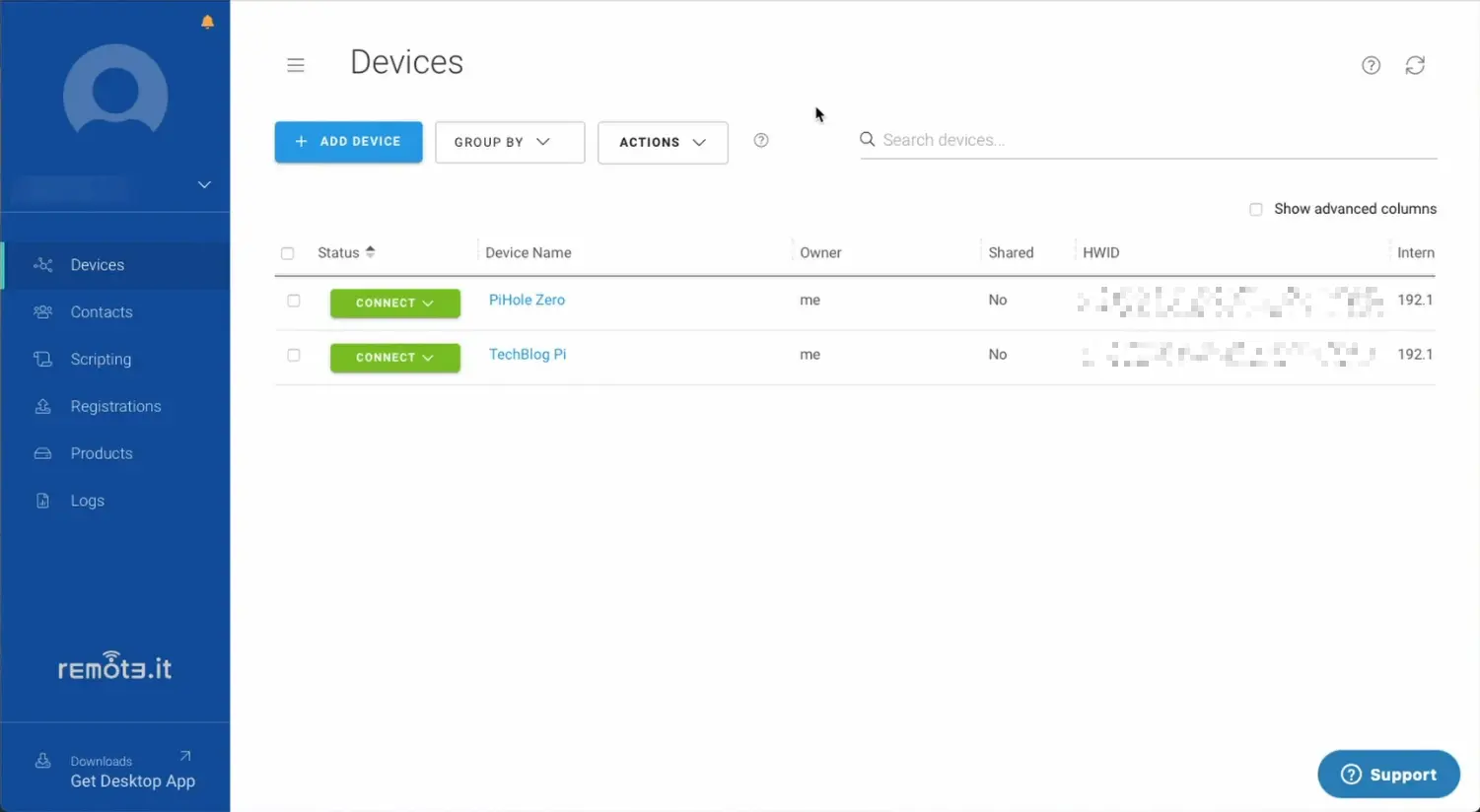Open the TechBlog Pi device link
The width and height of the screenshot is (1480, 812).
(x=528, y=355)
